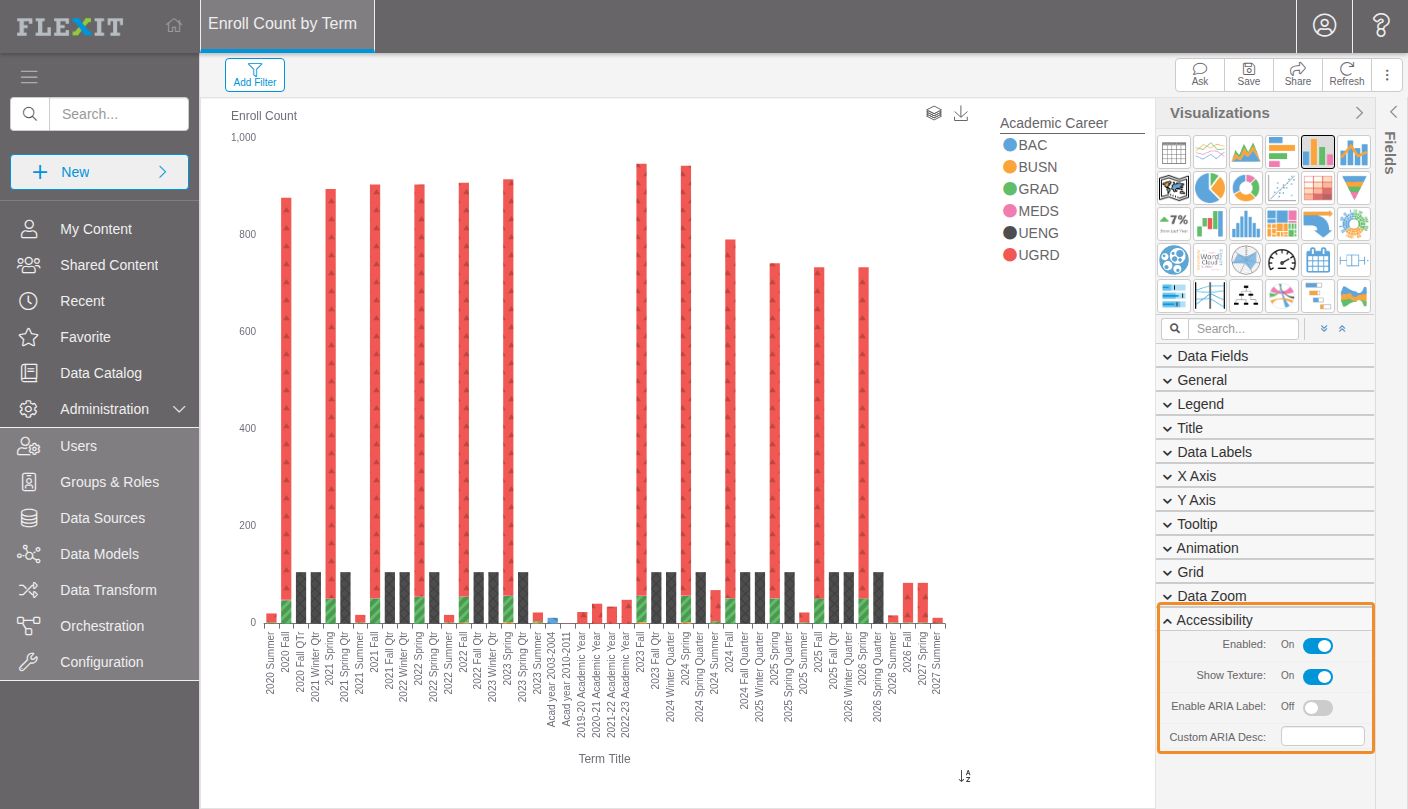
Task: Turn on Enable ARIA Label switch
Action: tap(1318, 707)
